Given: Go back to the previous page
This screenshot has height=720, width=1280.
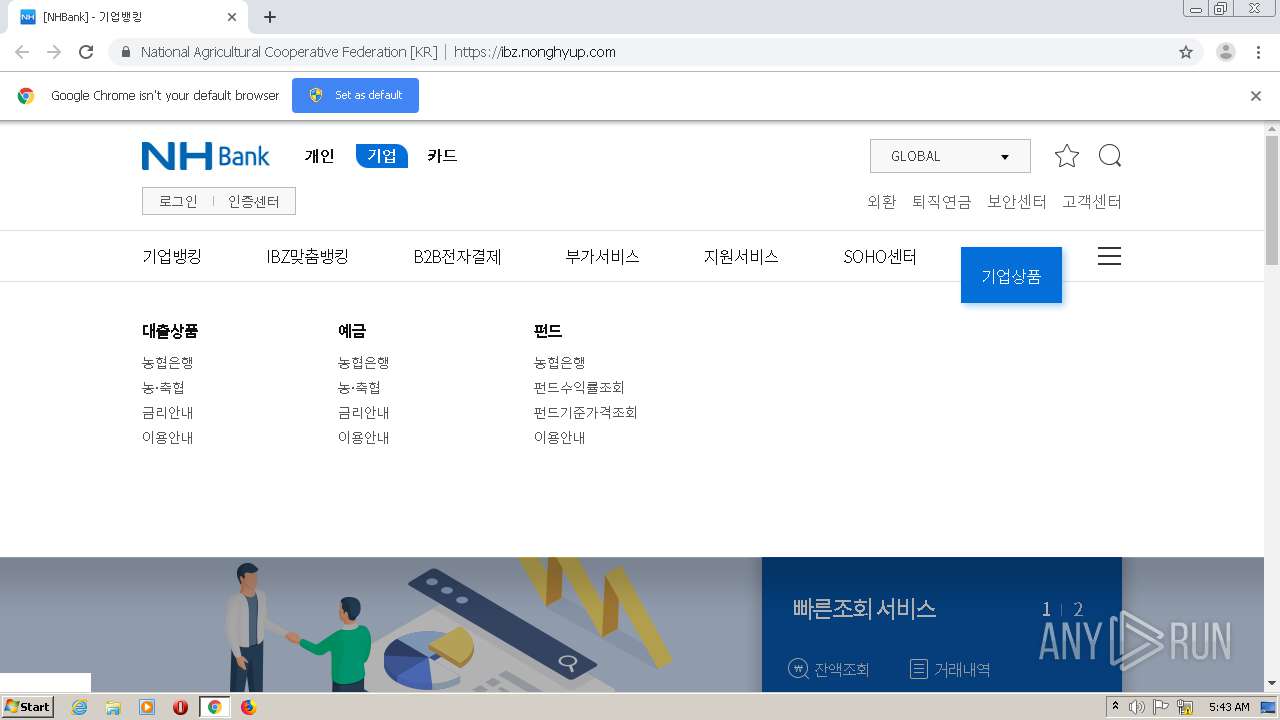Looking at the screenshot, I should (22, 52).
